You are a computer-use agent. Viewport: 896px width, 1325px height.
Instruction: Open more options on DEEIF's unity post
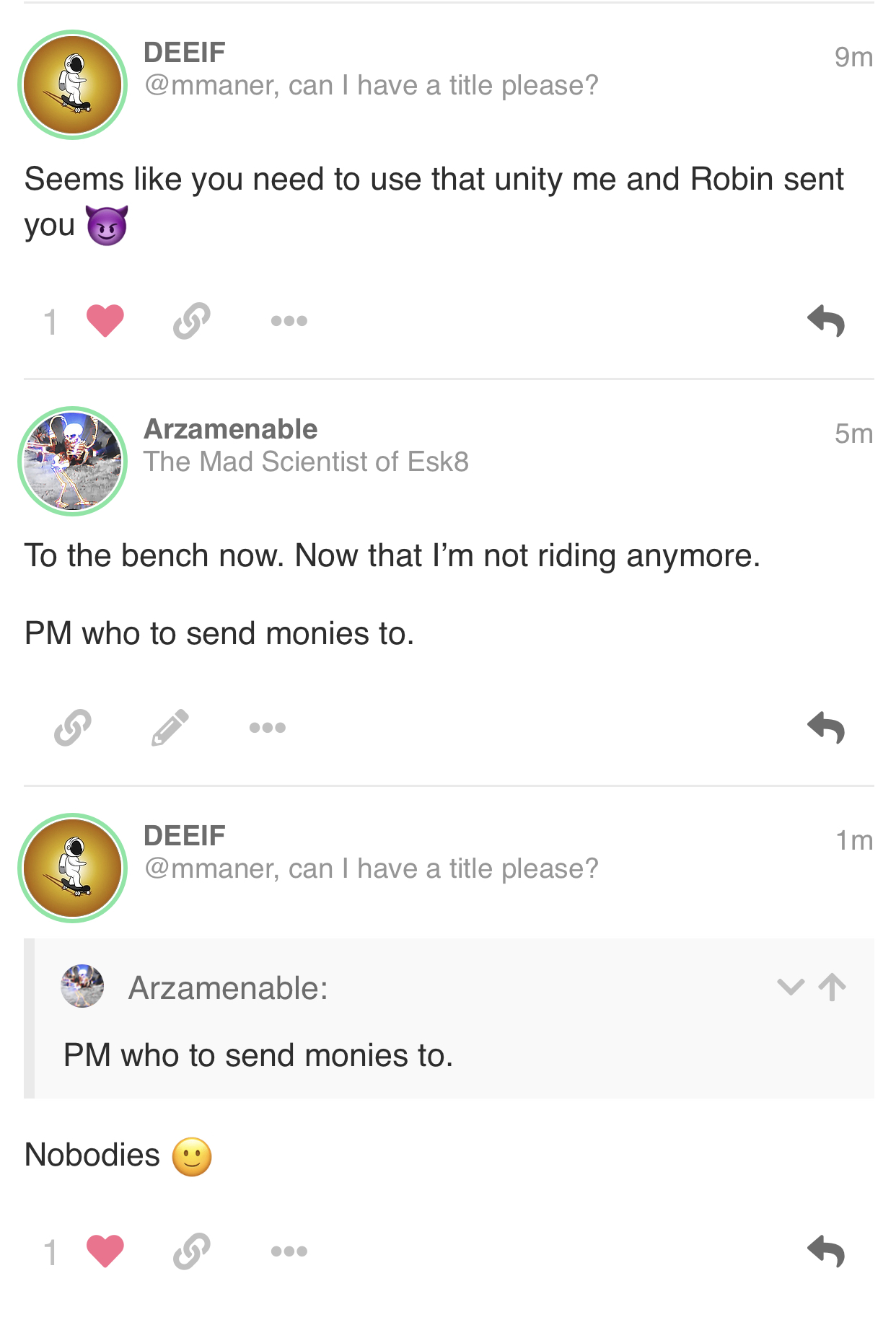(x=289, y=321)
